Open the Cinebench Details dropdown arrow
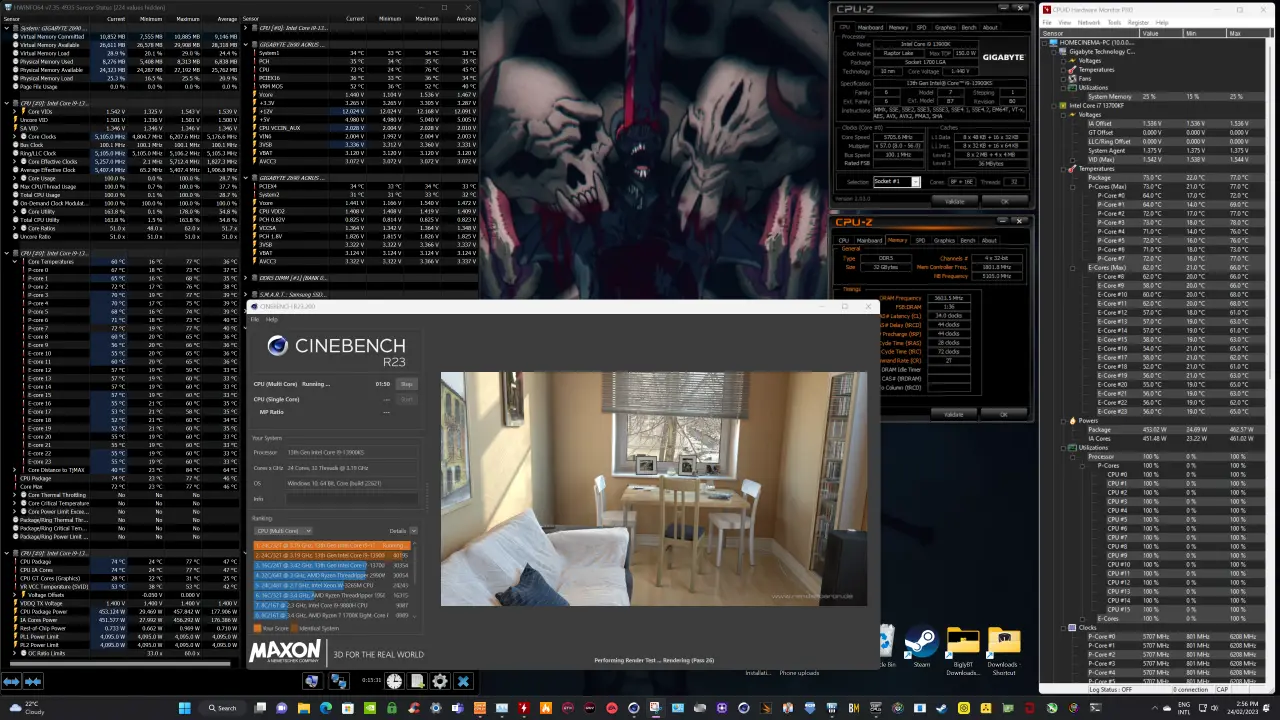1280x720 pixels. (x=413, y=531)
